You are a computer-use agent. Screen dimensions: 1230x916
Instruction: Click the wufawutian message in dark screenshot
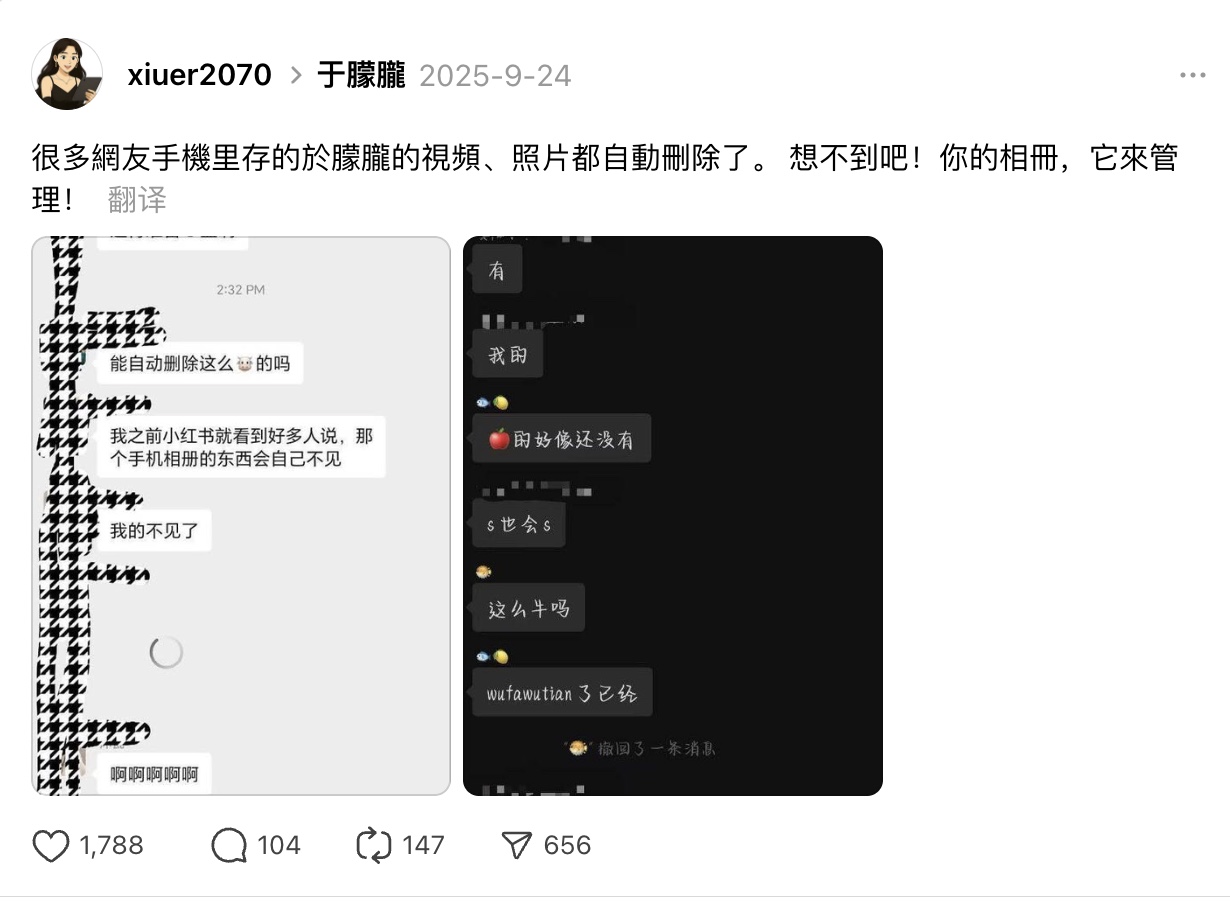562,693
